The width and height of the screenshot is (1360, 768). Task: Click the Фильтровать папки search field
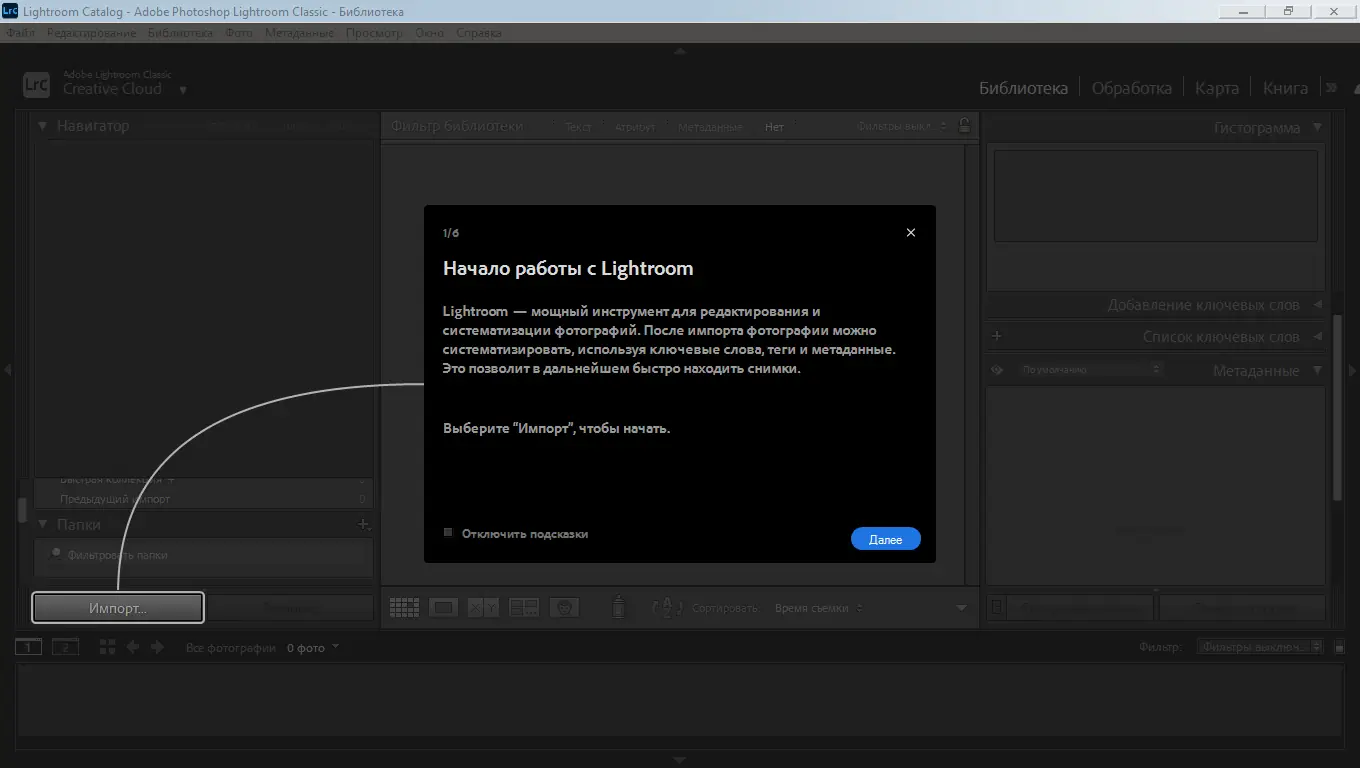(204, 555)
